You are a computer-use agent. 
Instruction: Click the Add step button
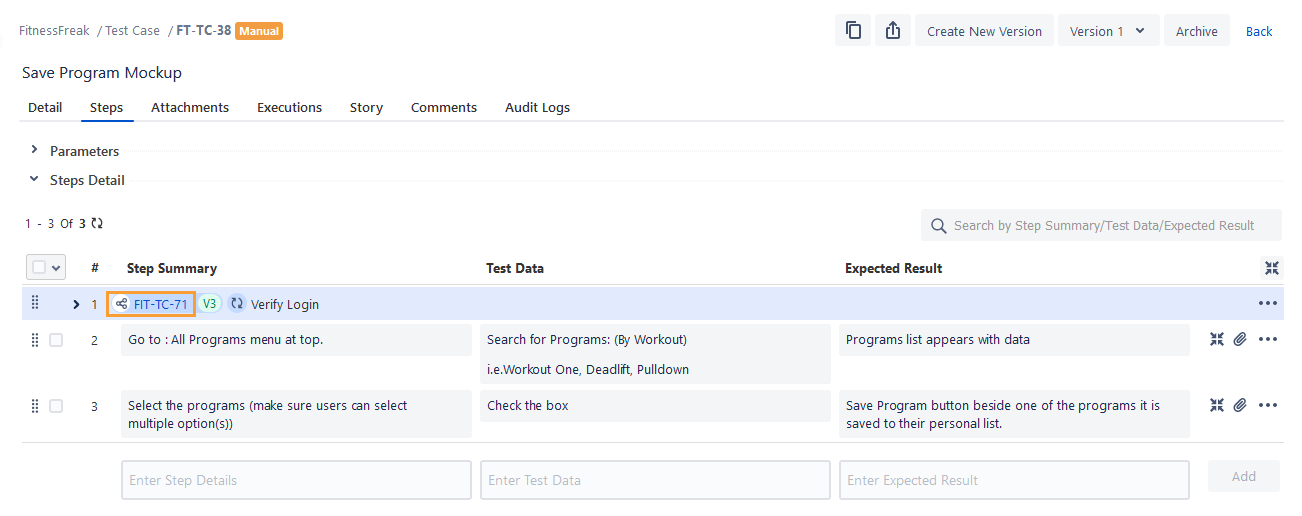1243,476
